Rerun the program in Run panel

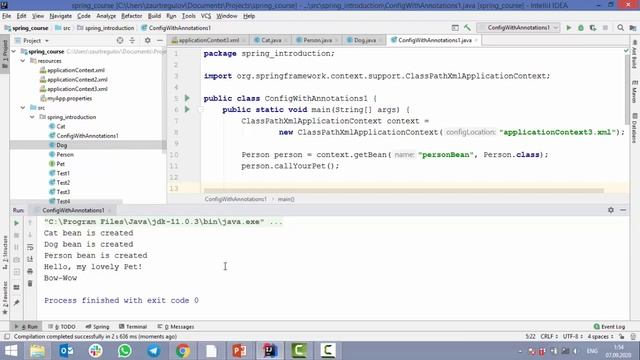[16, 223]
